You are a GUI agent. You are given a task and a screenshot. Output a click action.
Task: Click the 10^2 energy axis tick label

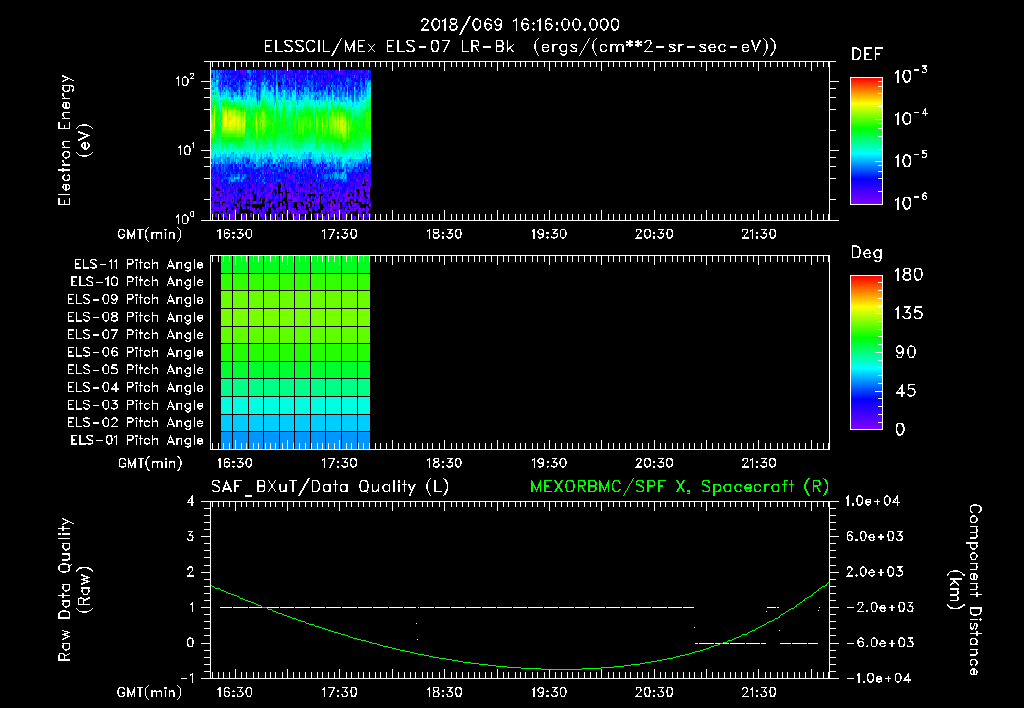click(x=185, y=82)
